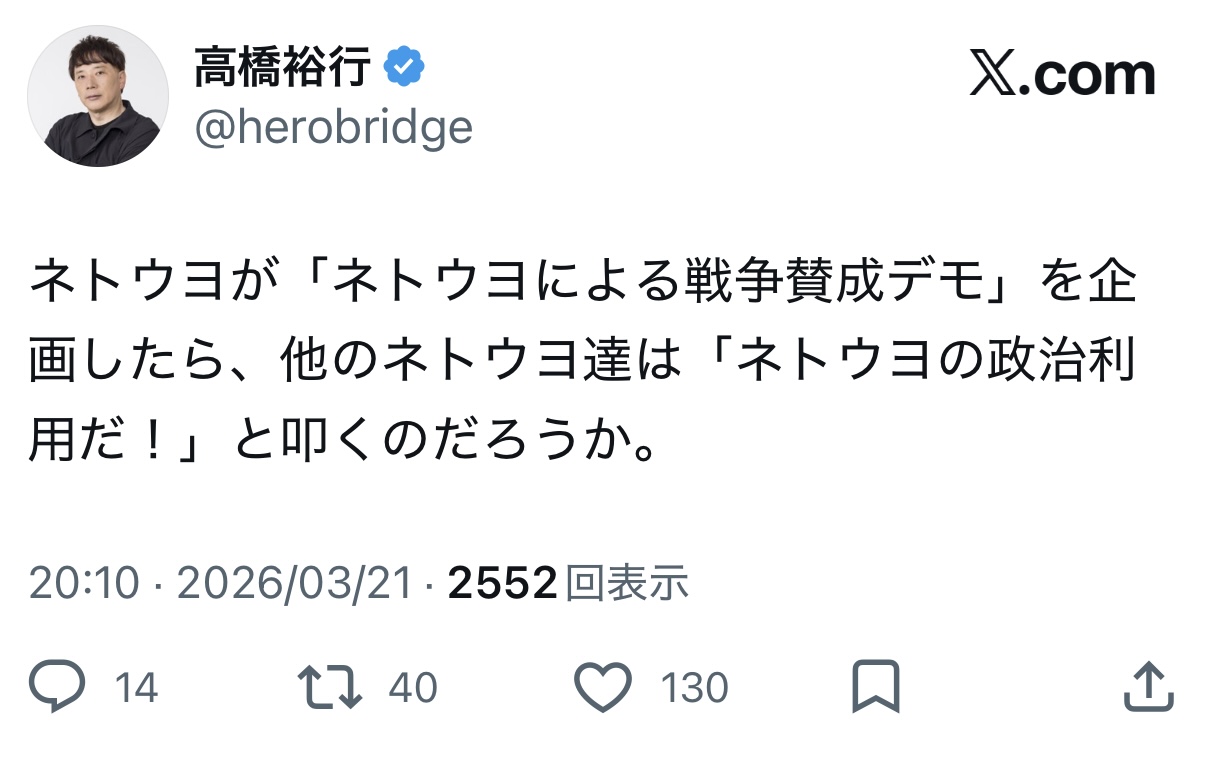This screenshot has height=784, width=1206.
Task: Click the phrase ネトウヨの政治利用 in the post
Action: [936, 363]
